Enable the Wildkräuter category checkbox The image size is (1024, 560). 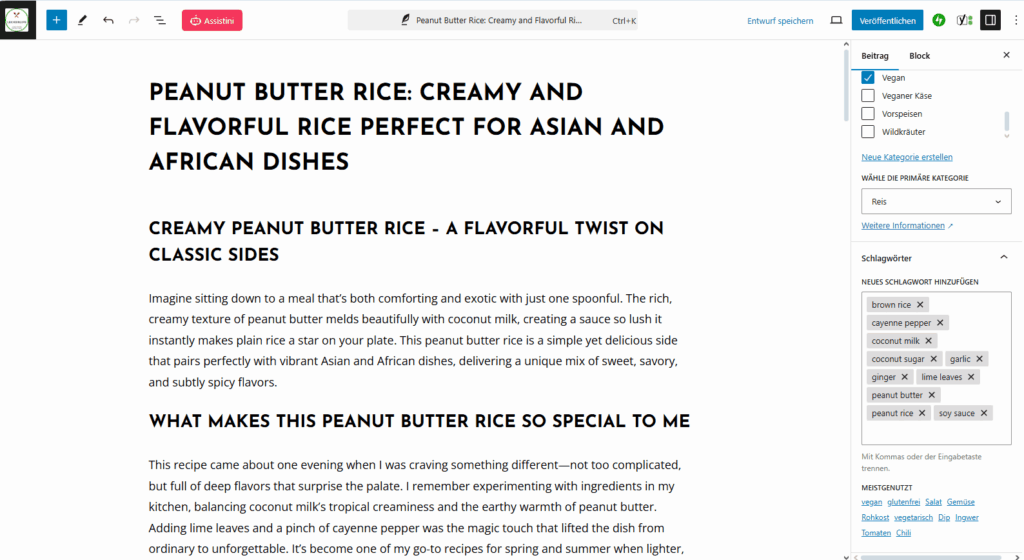coord(868,132)
